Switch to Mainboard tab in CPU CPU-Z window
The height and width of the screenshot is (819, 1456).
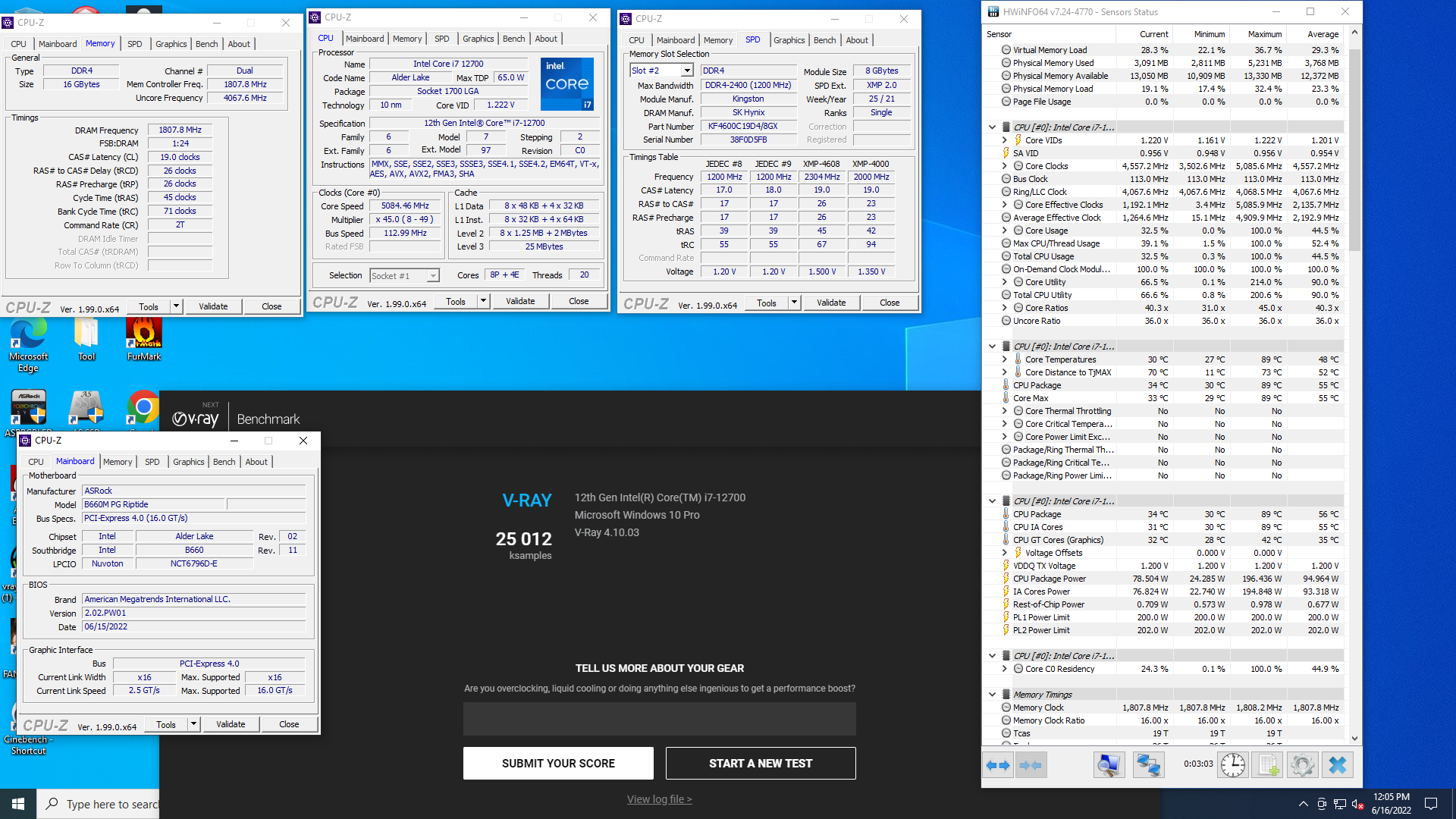(365, 39)
